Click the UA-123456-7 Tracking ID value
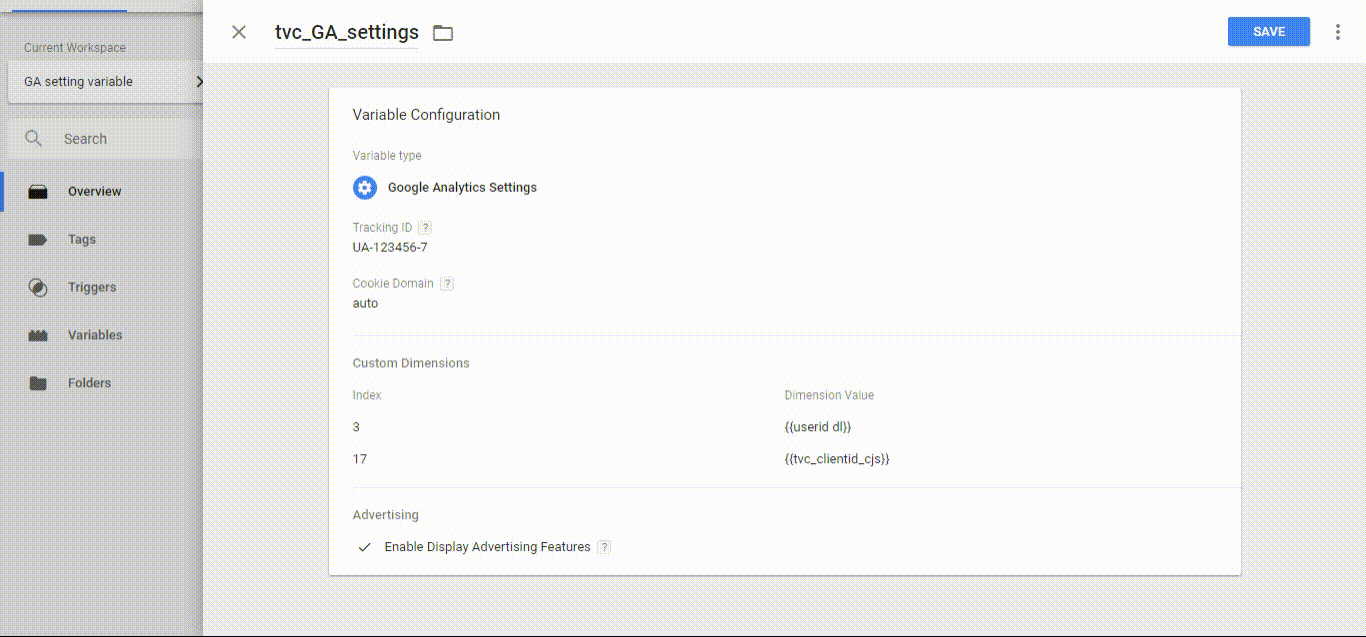 click(390, 247)
